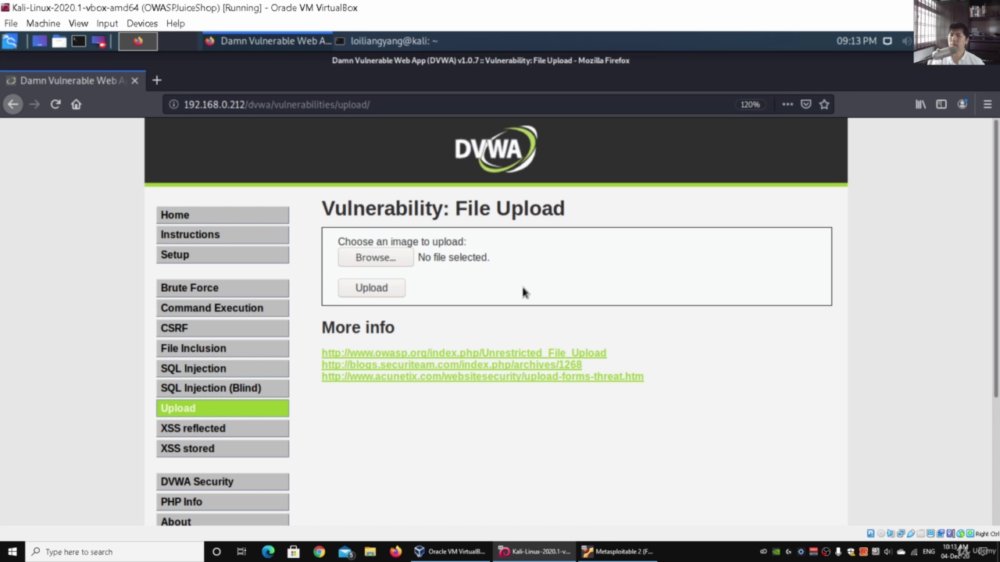
Task: Click the 120% zoom level indicator
Action: 750,104
